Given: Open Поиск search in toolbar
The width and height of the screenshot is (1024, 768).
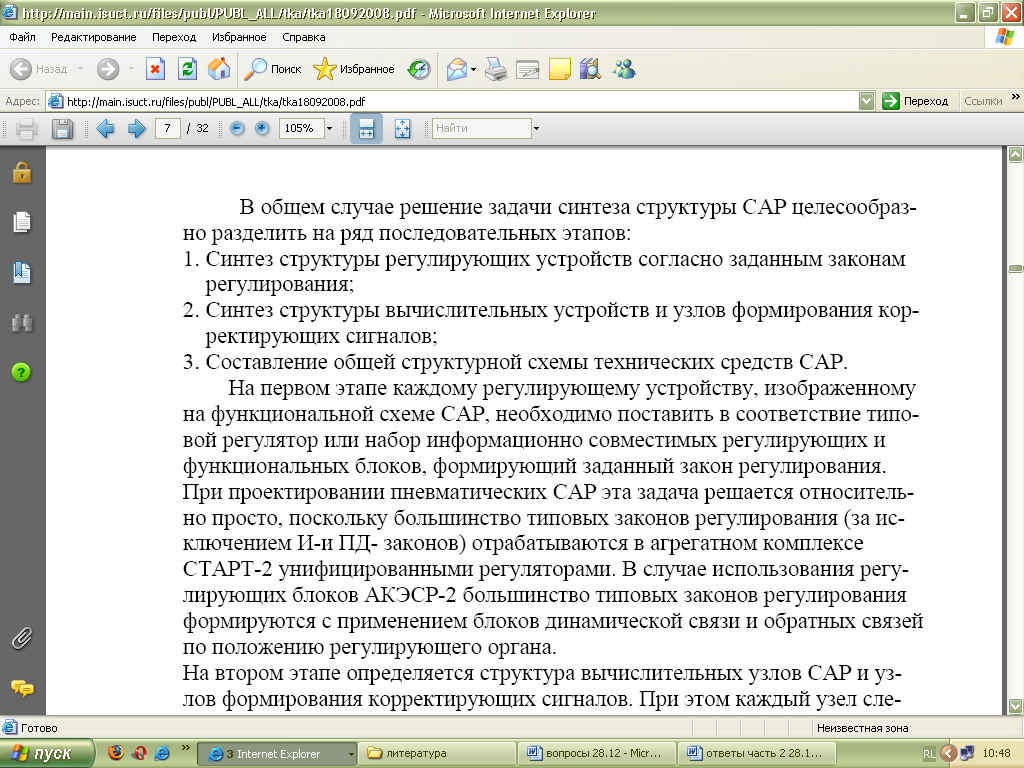Looking at the screenshot, I should (x=273, y=69).
